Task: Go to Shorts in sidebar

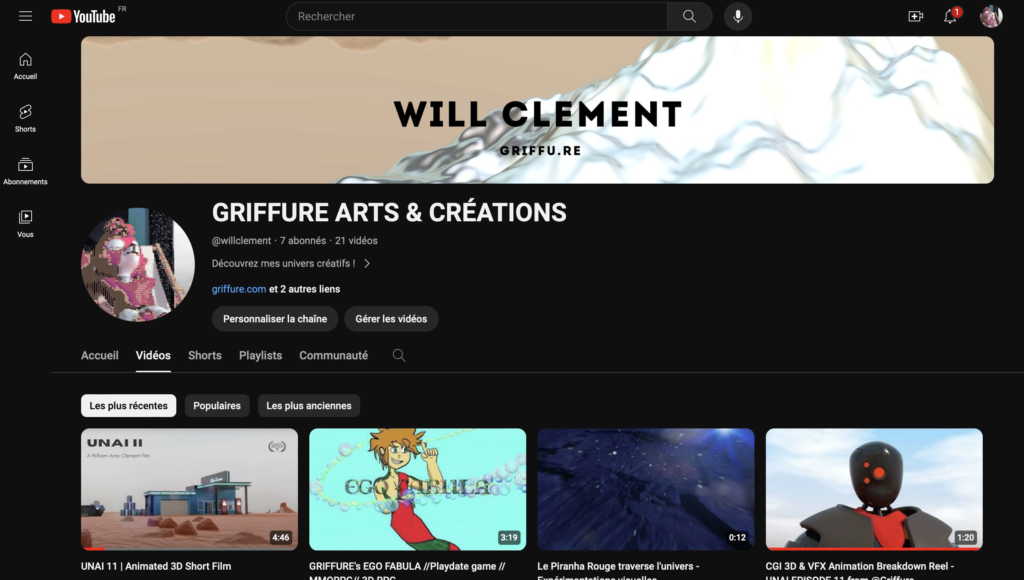Action: point(25,118)
